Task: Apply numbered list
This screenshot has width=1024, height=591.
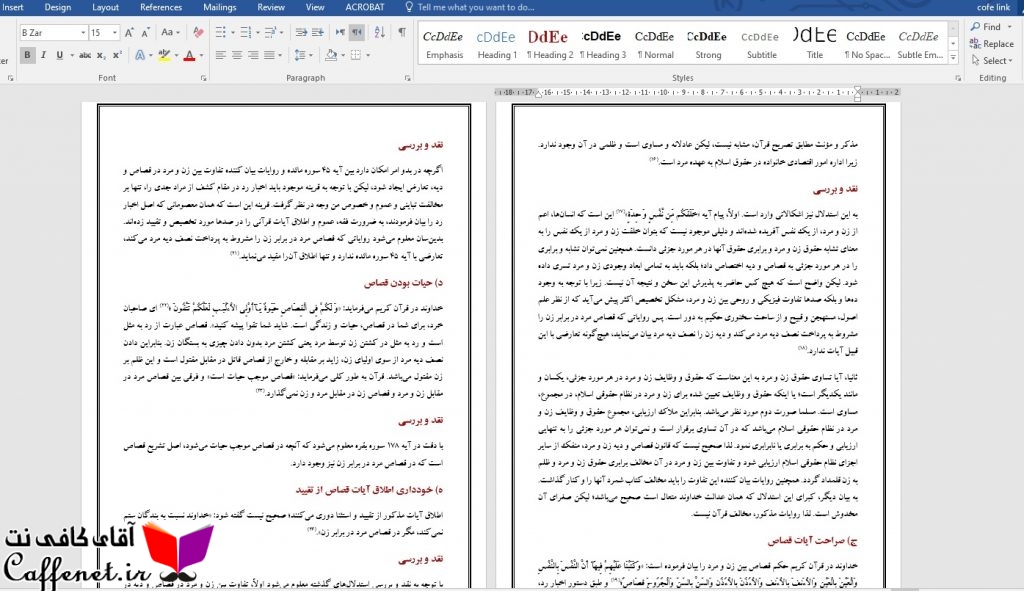Action: pos(246,32)
